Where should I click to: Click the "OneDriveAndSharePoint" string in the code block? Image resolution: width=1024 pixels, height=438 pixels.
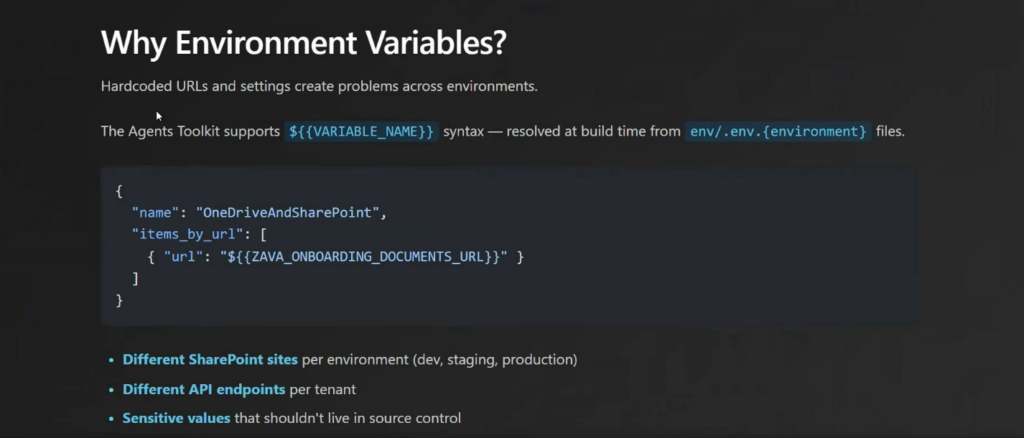click(290, 213)
